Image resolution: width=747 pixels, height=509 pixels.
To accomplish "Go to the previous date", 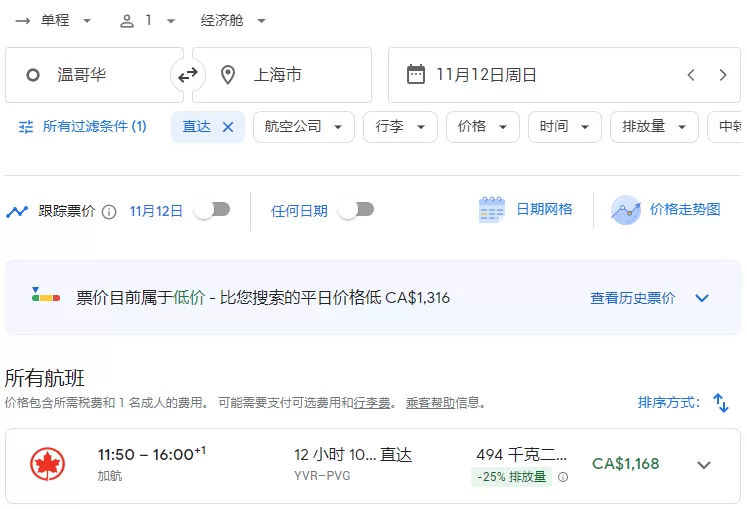I will pos(691,75).
